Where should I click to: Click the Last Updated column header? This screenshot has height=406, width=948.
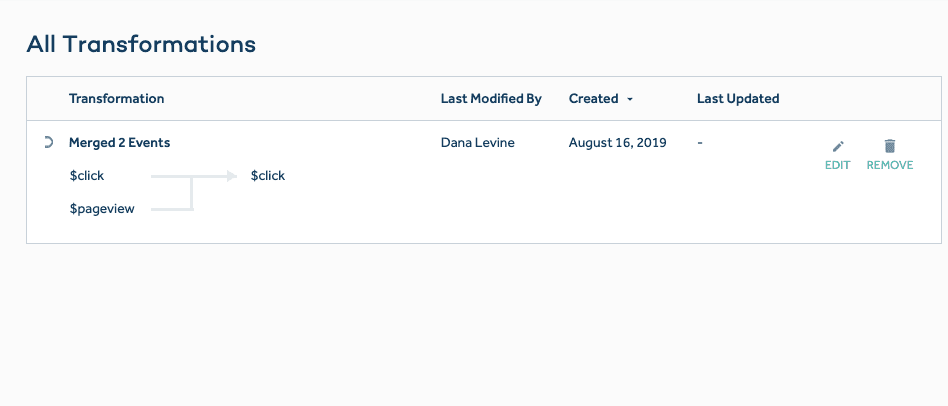pos(737,99)
